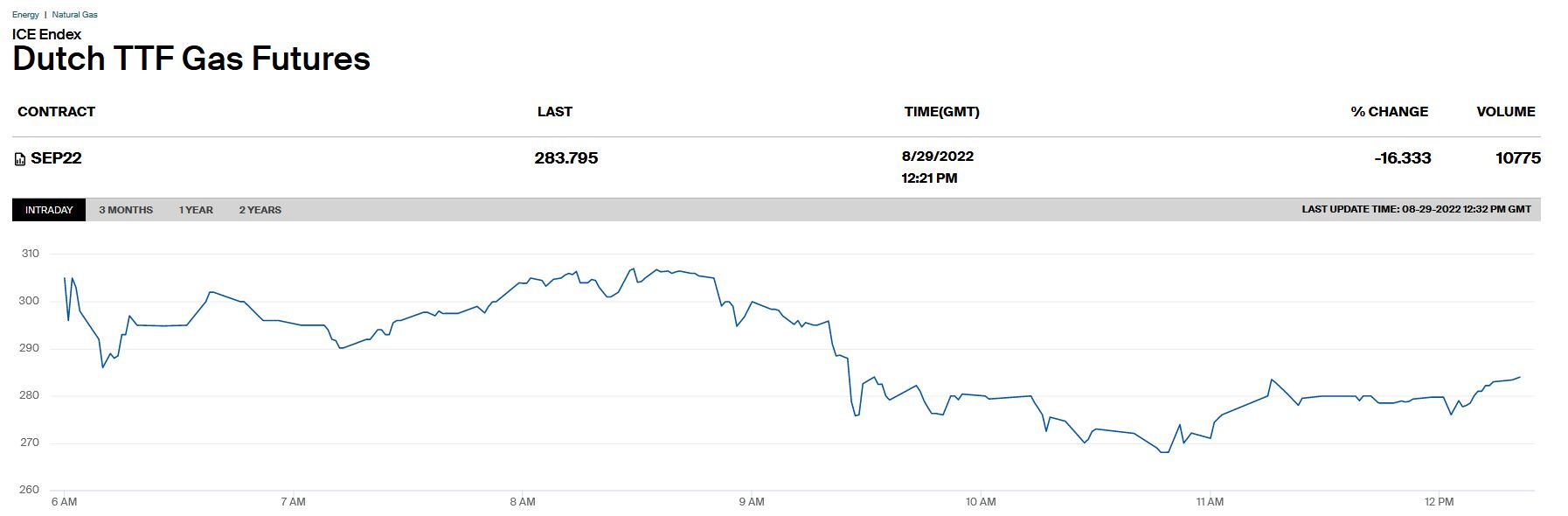This screenshot has width=1568, height=516.
Task: Click the % CHANGE column header
Action: [x=1389, y=112]
